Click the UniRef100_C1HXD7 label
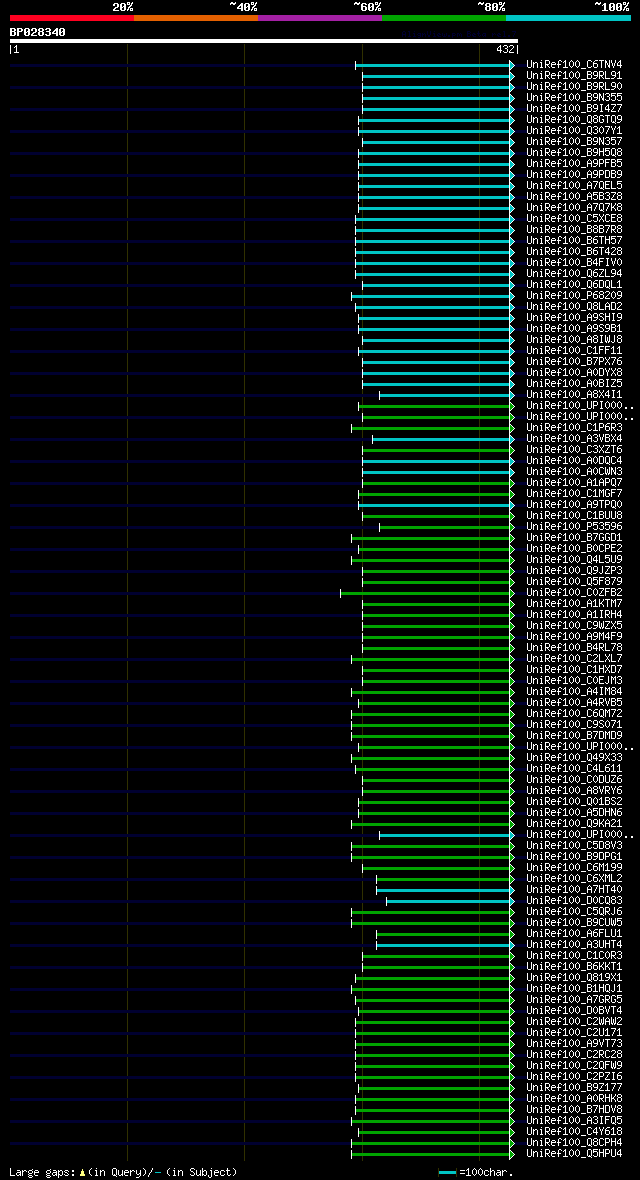Screen dimensions: 640x1180 click(574, 670)
